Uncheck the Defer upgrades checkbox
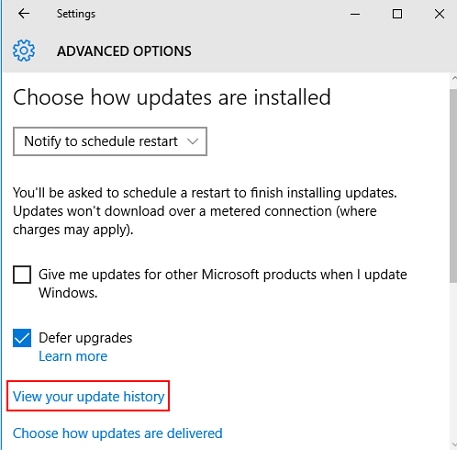 [22, 338]
